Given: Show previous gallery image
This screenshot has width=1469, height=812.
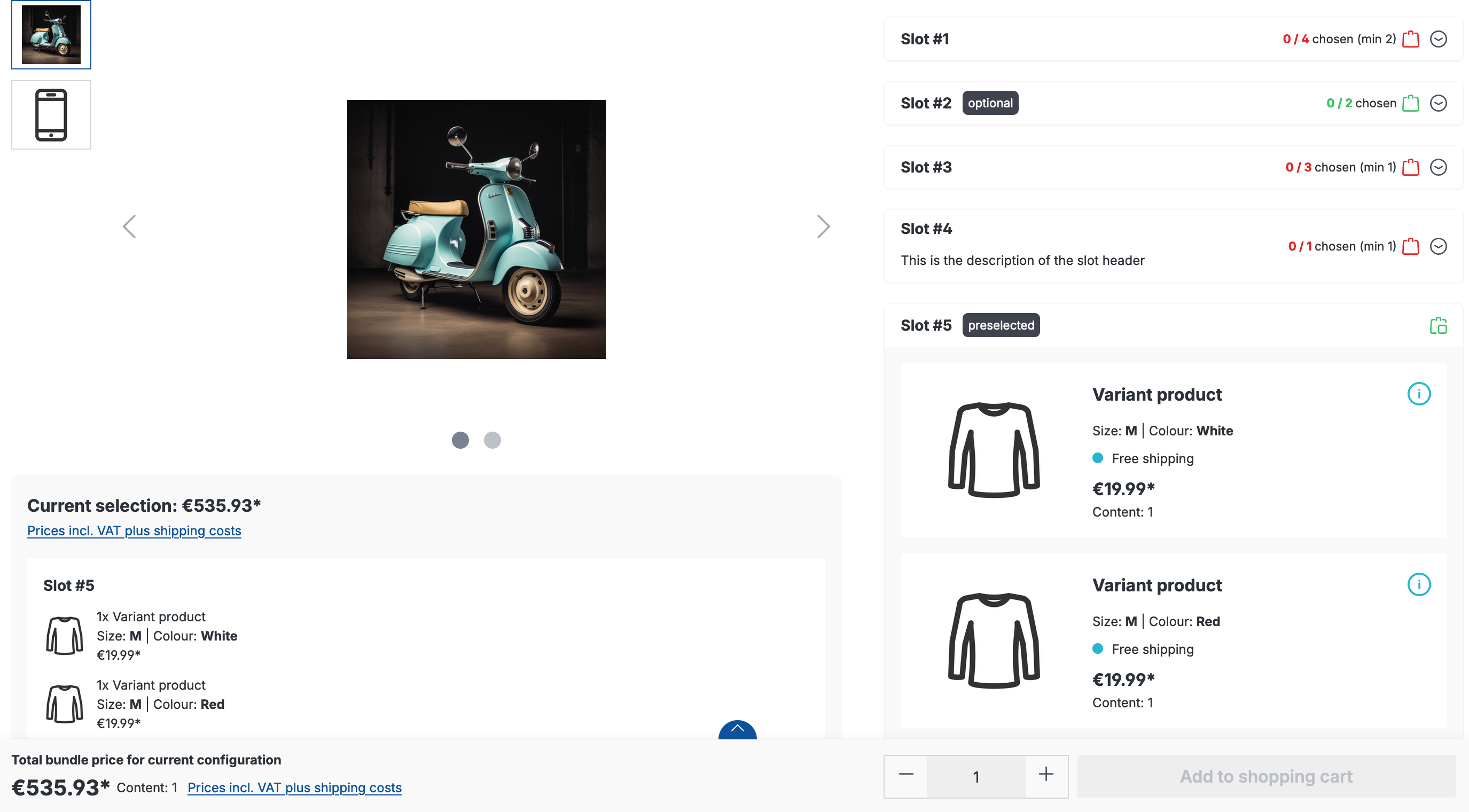Looking at the screenshot, I should pos(129,227).
